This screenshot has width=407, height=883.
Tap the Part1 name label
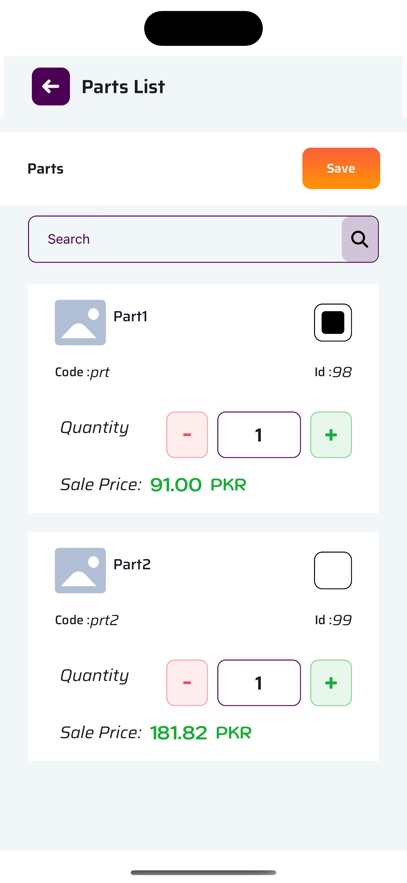click(x=131, y=316)
